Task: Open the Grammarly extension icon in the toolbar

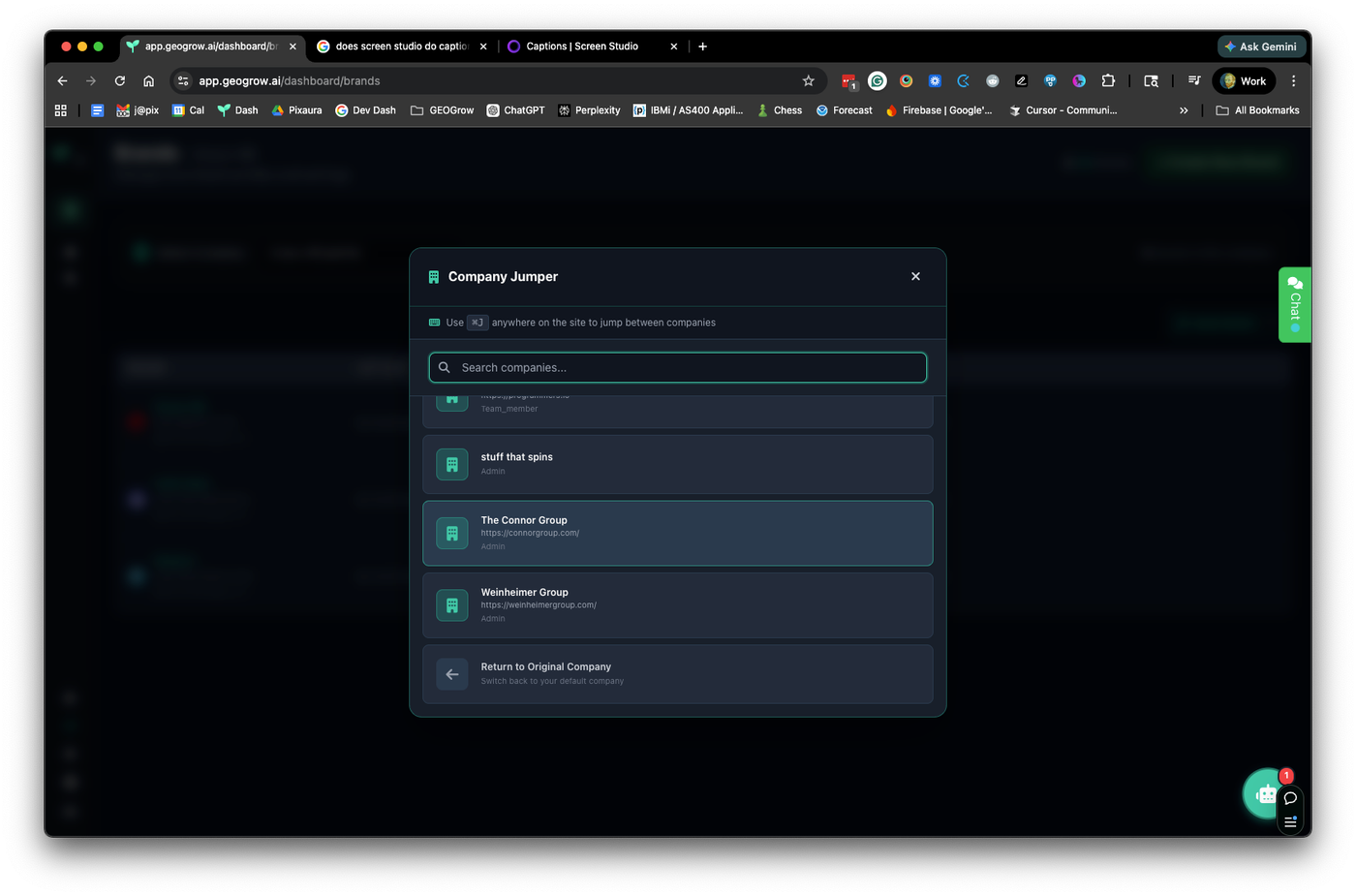Action: coord(877,81)
